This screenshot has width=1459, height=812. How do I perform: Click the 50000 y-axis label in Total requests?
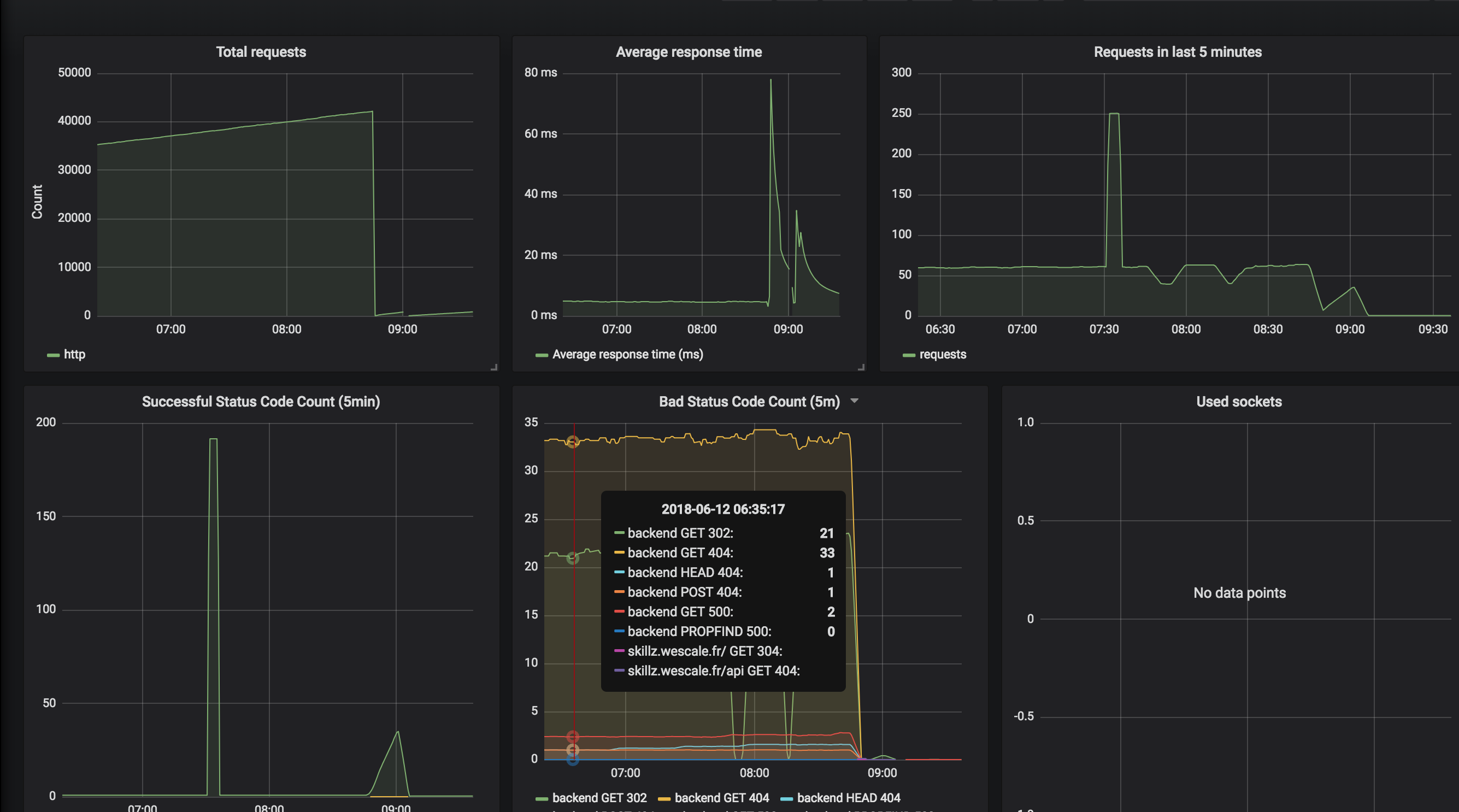coord(74,73)
